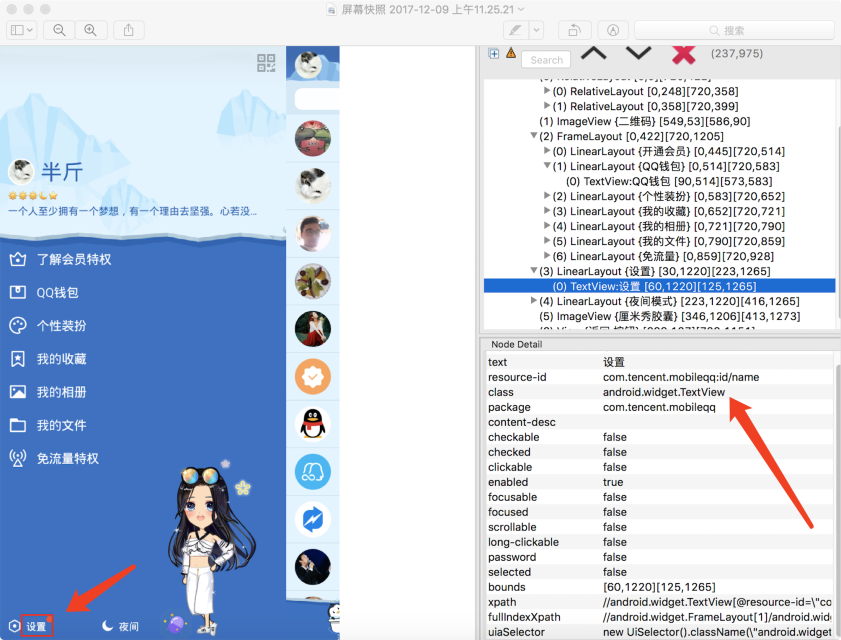Tap the signature line under the level stars
Screen dimensions: 841x640
pyautogui.click(x=132, y=211)
